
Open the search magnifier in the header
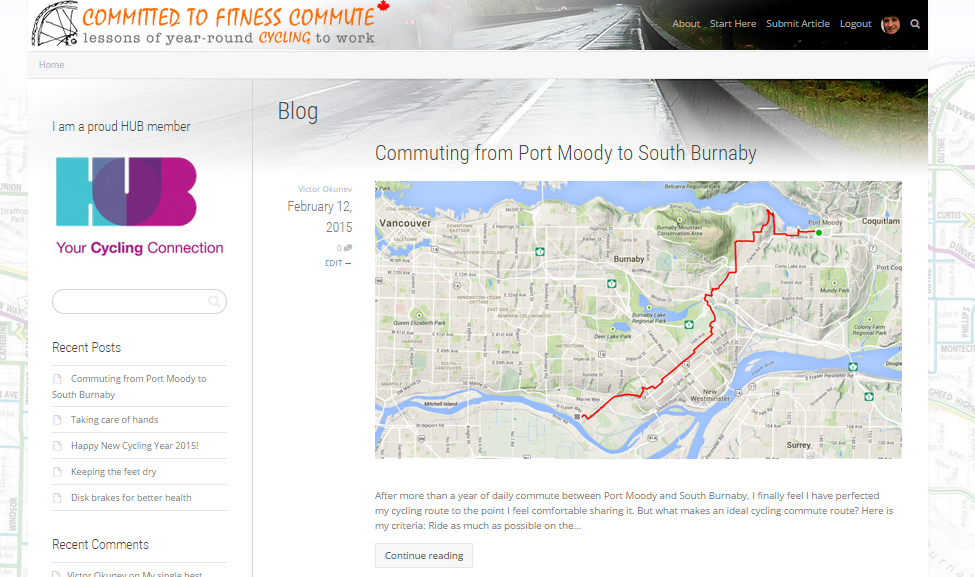tap(915, 24)
